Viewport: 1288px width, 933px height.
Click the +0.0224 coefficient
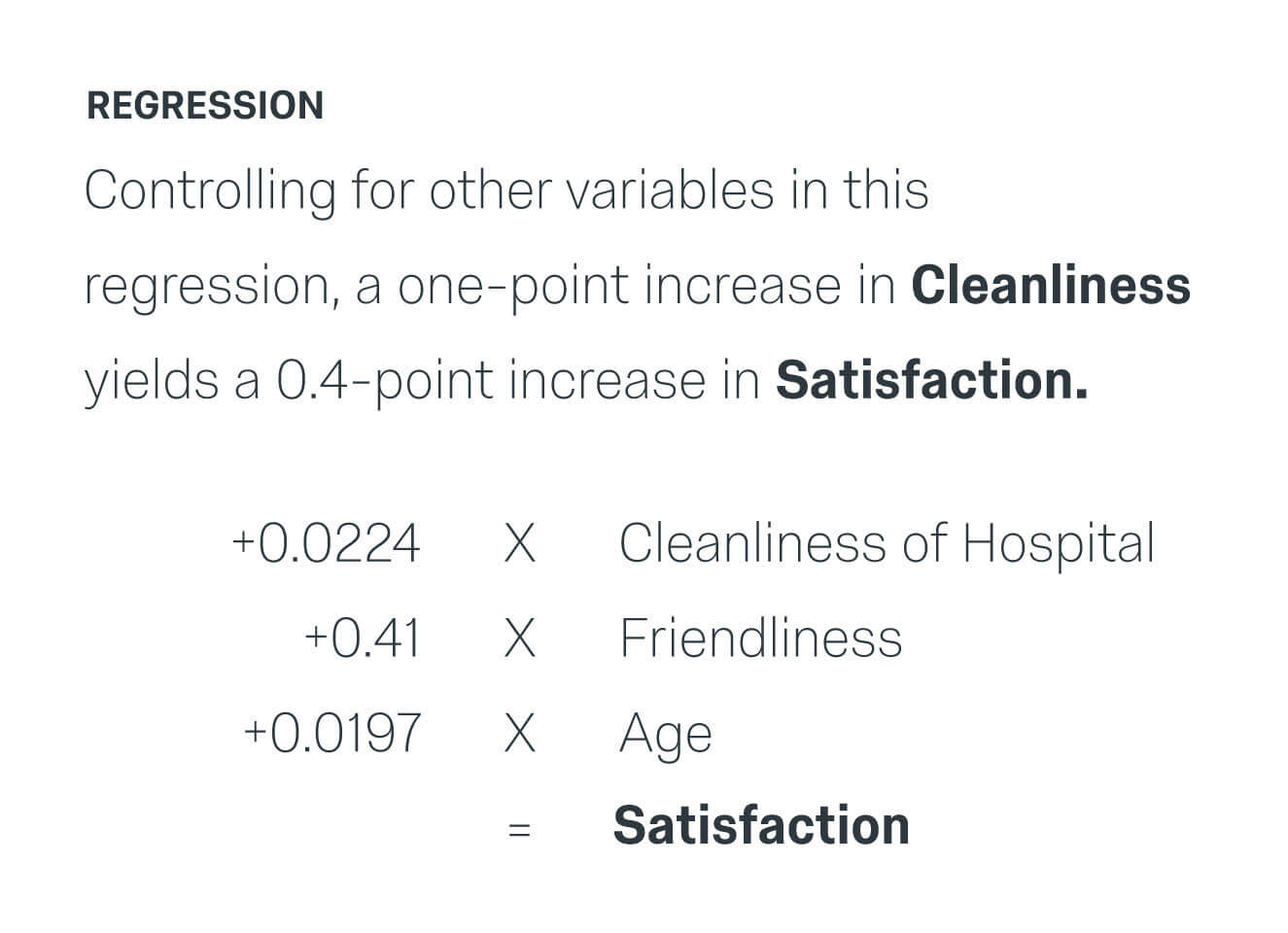click(x=326, y=542)
